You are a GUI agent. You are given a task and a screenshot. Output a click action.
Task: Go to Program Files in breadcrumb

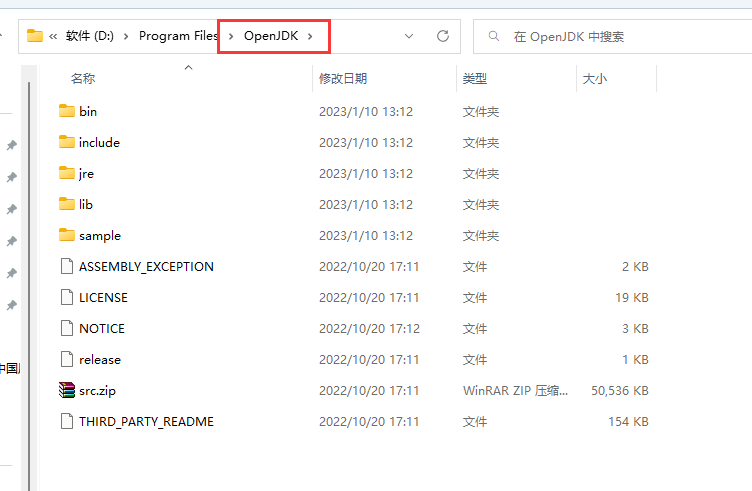(x=178, y=36)
